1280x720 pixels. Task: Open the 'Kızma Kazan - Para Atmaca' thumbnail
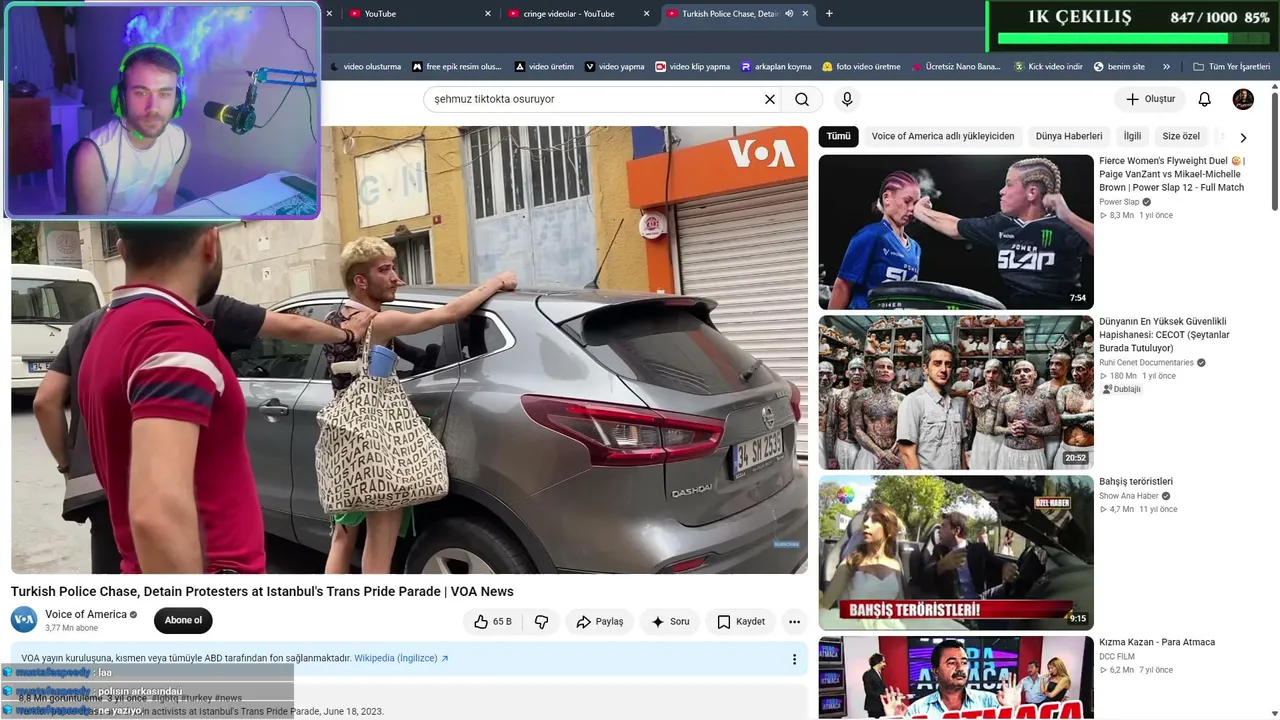coord(956,678)
